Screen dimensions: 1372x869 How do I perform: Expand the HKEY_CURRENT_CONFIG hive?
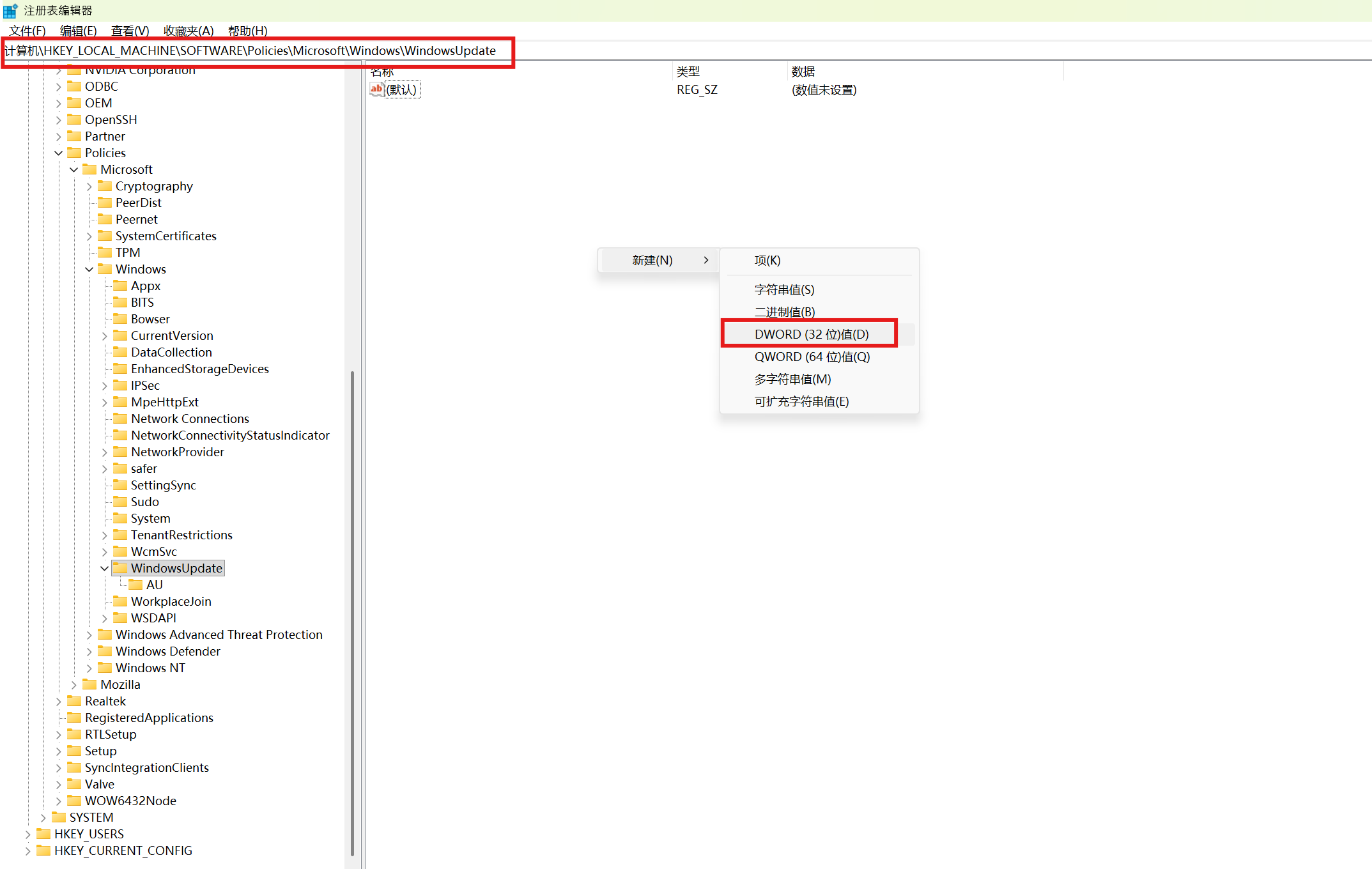click(x=28, y=850)
